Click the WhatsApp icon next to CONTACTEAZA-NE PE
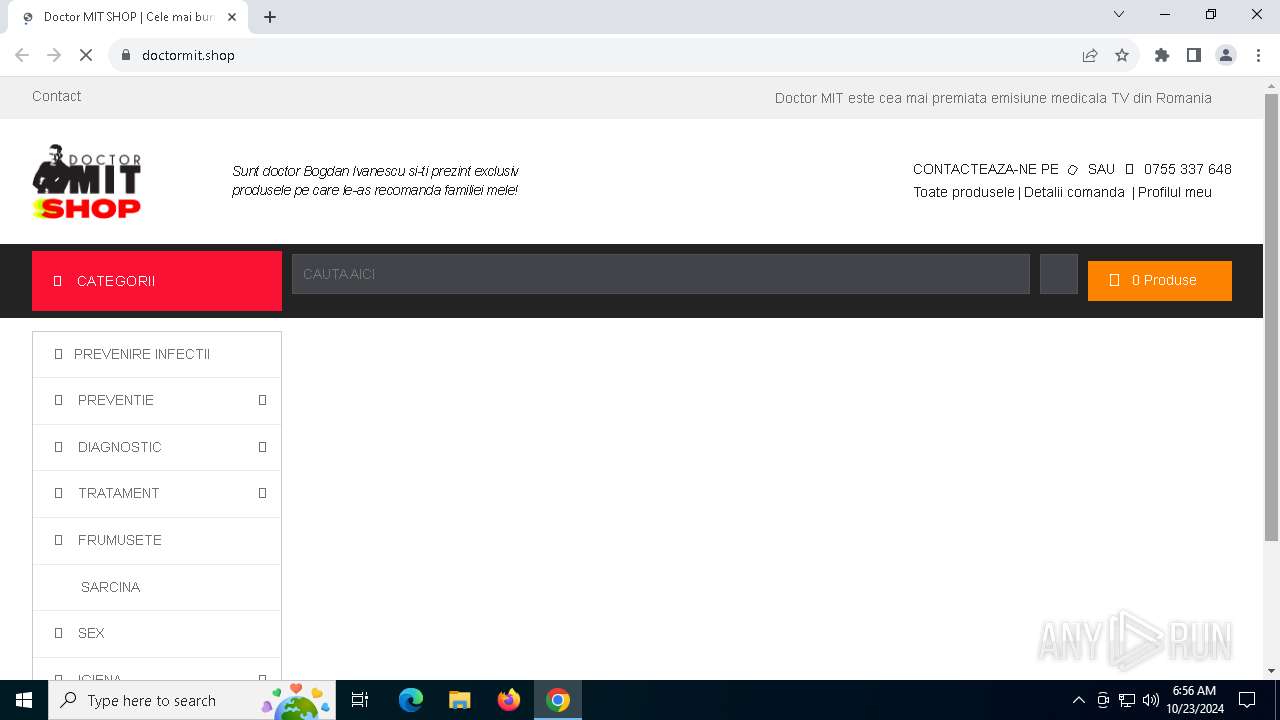This screenshot has height=720, width=1280. pyautogui.click(x=1073, y=170)
